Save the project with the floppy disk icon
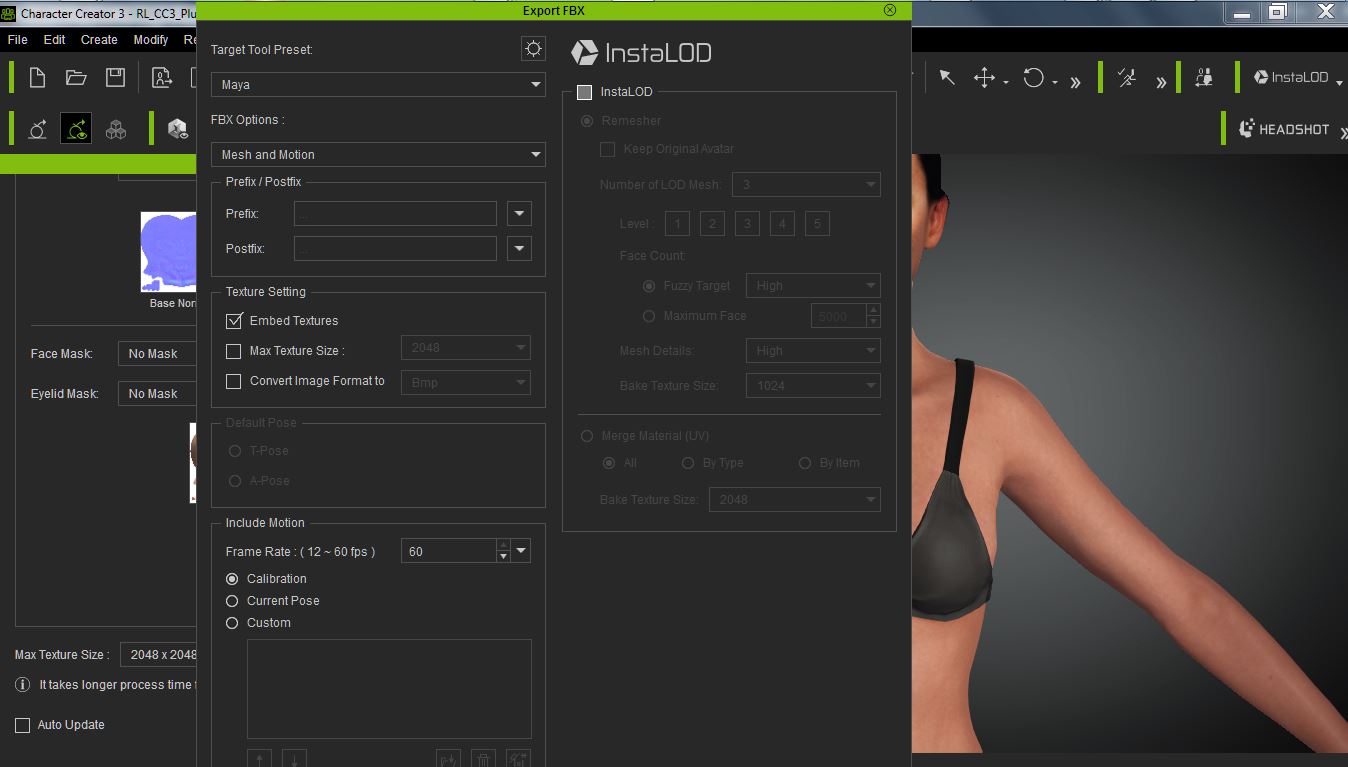This screenshot has width=1348, height=767. pos(115,78)
